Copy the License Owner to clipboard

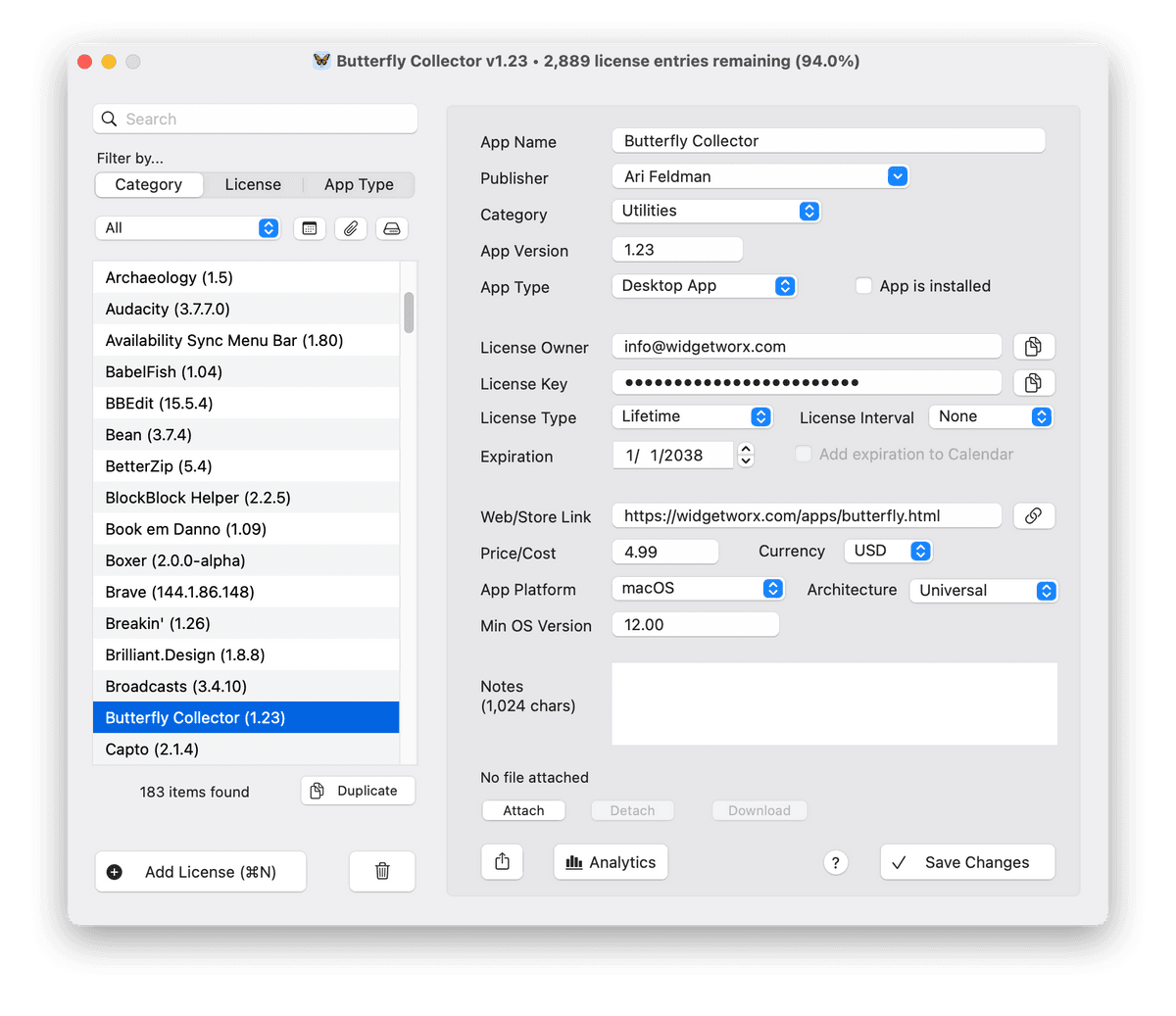[1033, 347]
